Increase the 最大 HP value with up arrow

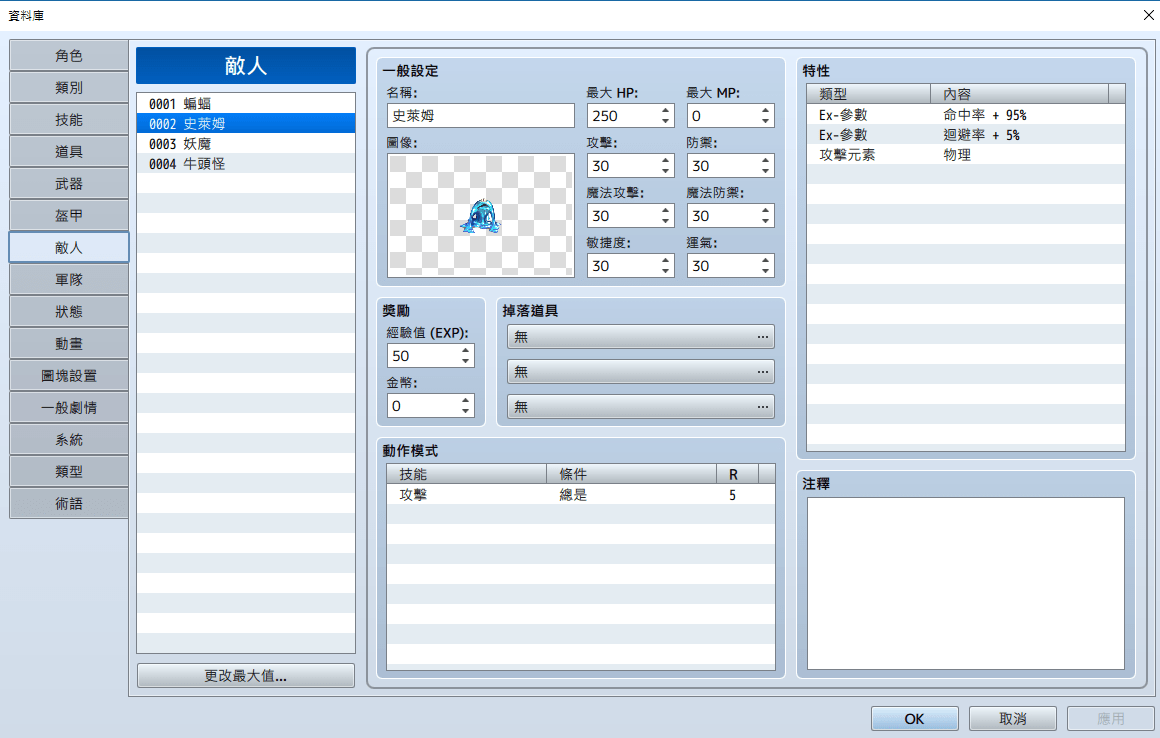point(666,110)
